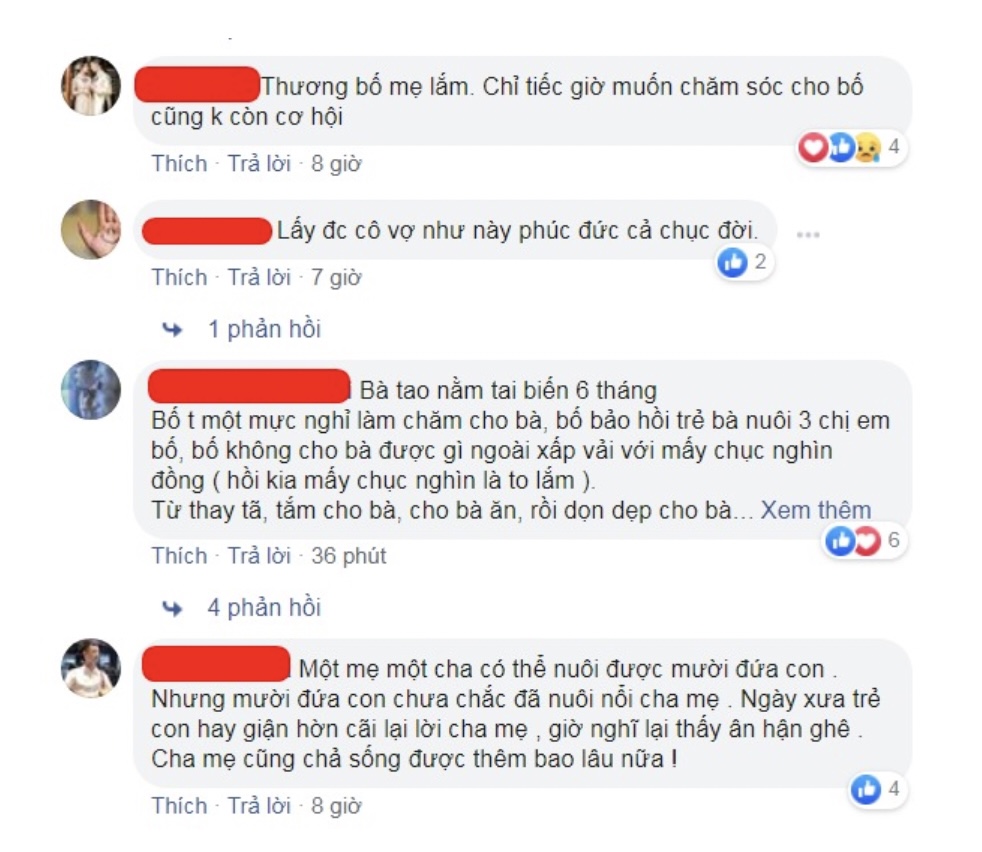Screen dimensions: 982x852
Task: Click 'Trả lời' under the last comment
Action: pyautogui.click(x=259, y=806)
